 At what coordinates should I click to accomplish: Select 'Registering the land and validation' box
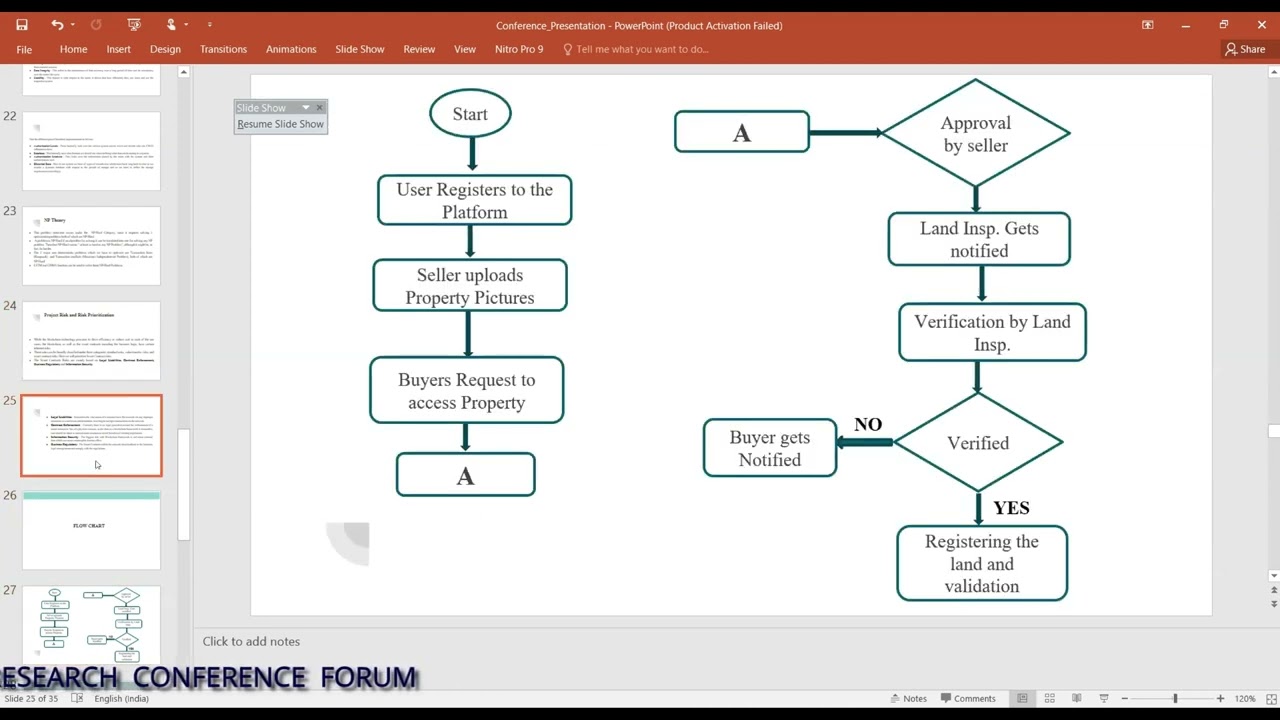982,564
